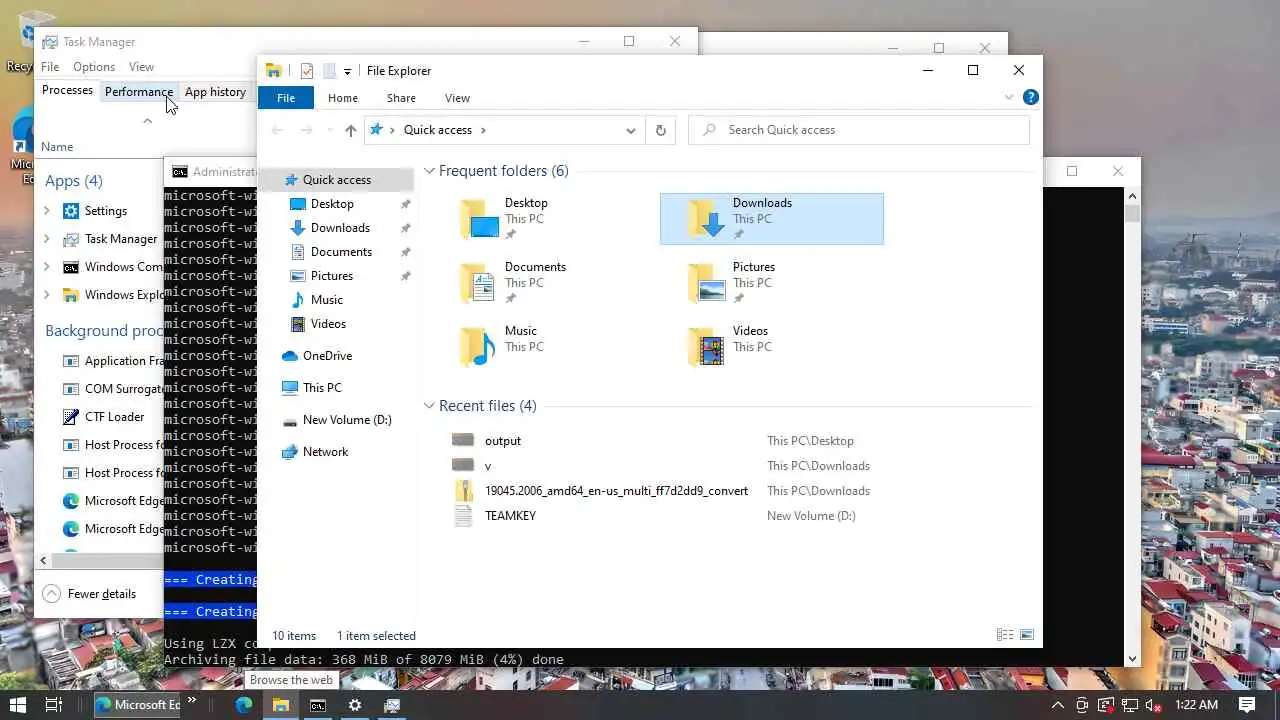Select the 19045.2006_amd64 convert archive file
1280x720 pixels.
point(616,491)
